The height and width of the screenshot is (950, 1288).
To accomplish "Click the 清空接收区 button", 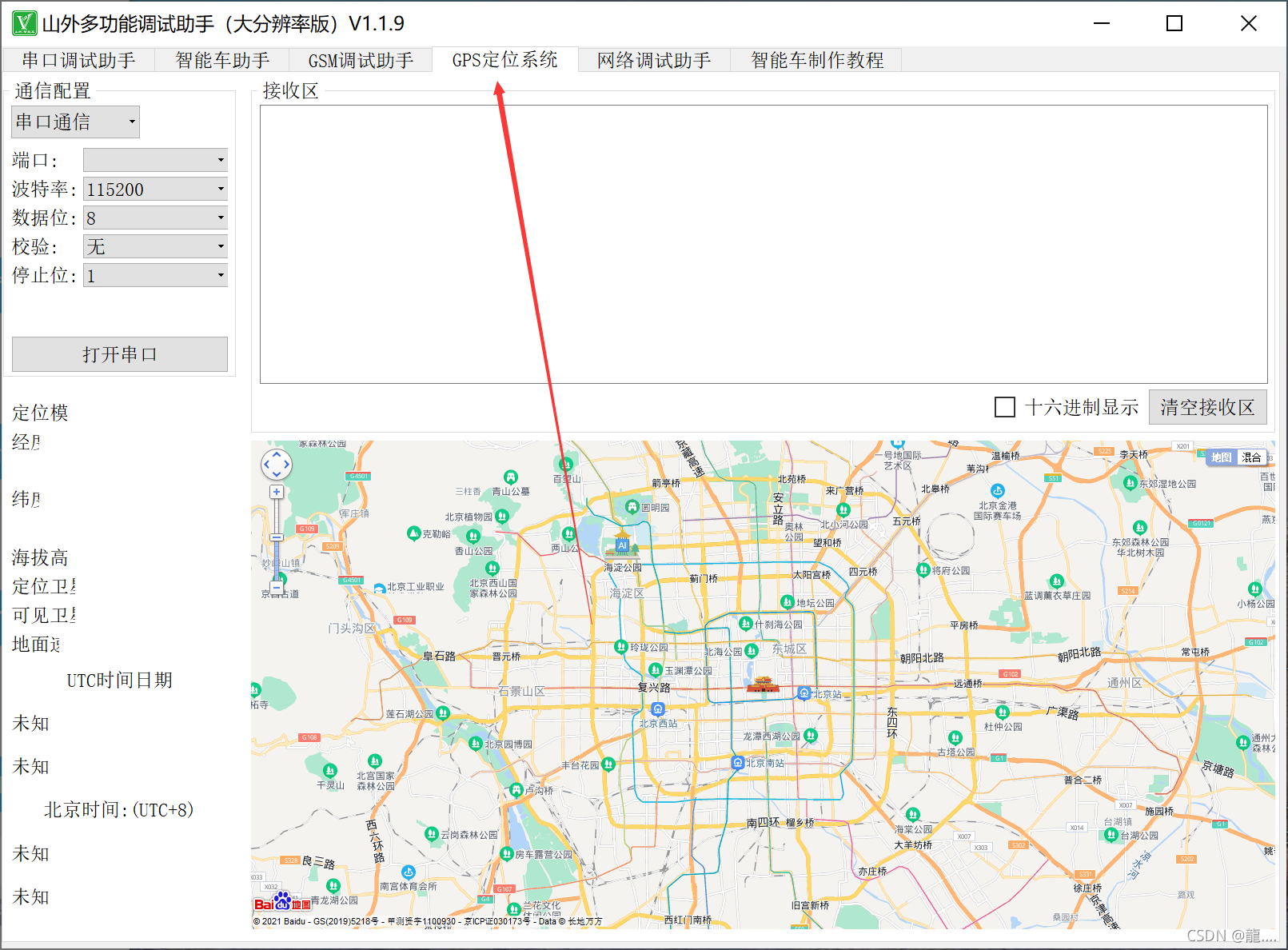I will click(1207, 407).
